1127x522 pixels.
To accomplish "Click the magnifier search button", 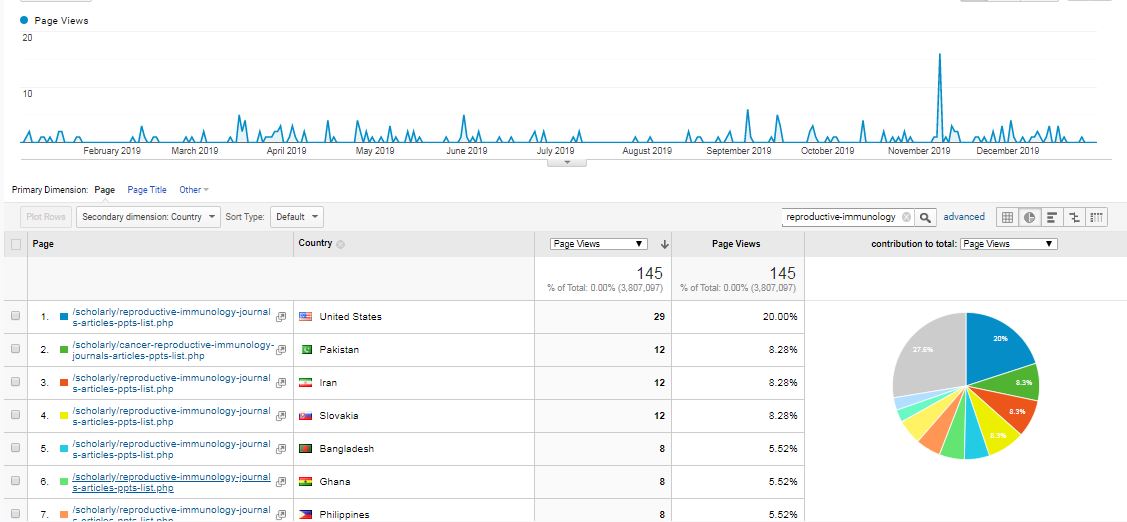I will 926,217.
